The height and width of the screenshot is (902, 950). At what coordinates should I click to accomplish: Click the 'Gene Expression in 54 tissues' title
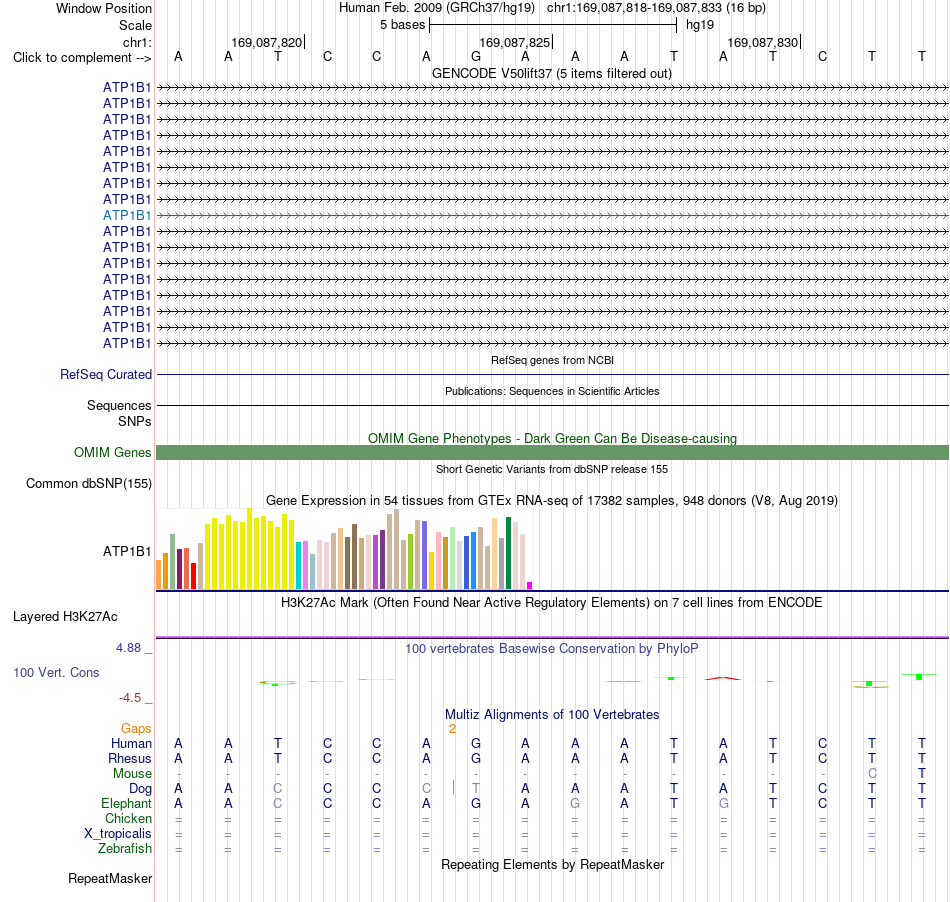click(552, 501)
